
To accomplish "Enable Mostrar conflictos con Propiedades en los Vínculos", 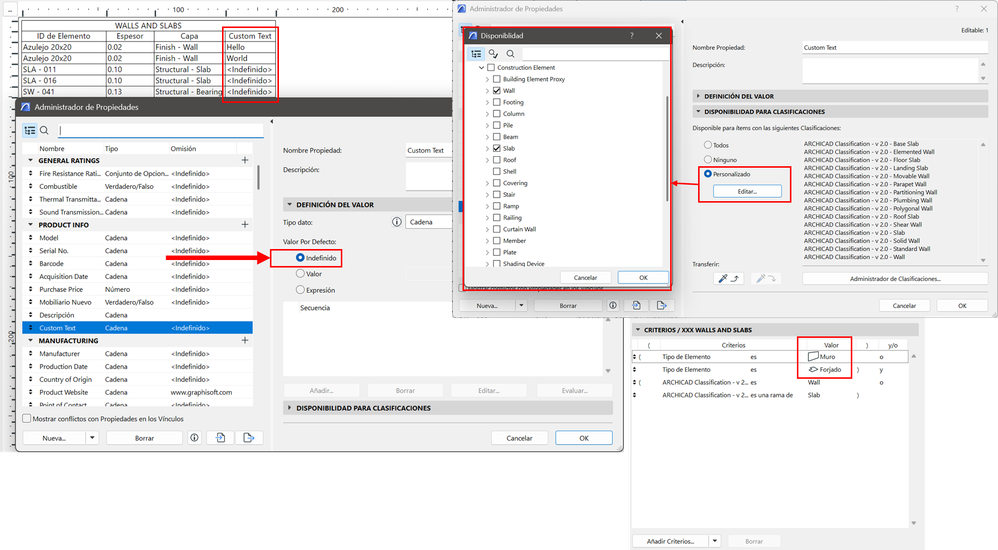I will pos(27,419).
